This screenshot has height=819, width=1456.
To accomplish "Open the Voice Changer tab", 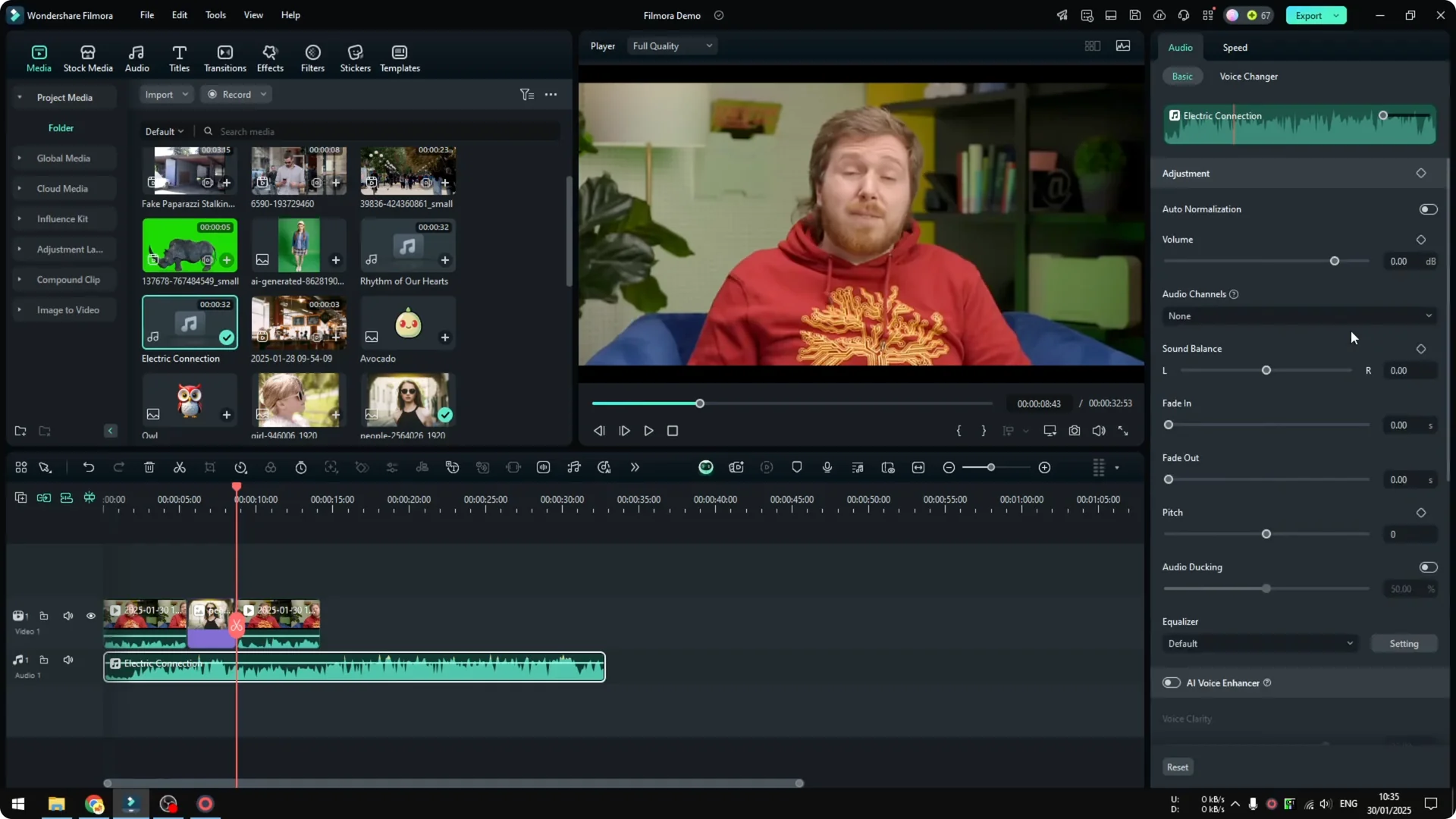I will 1248,76.
